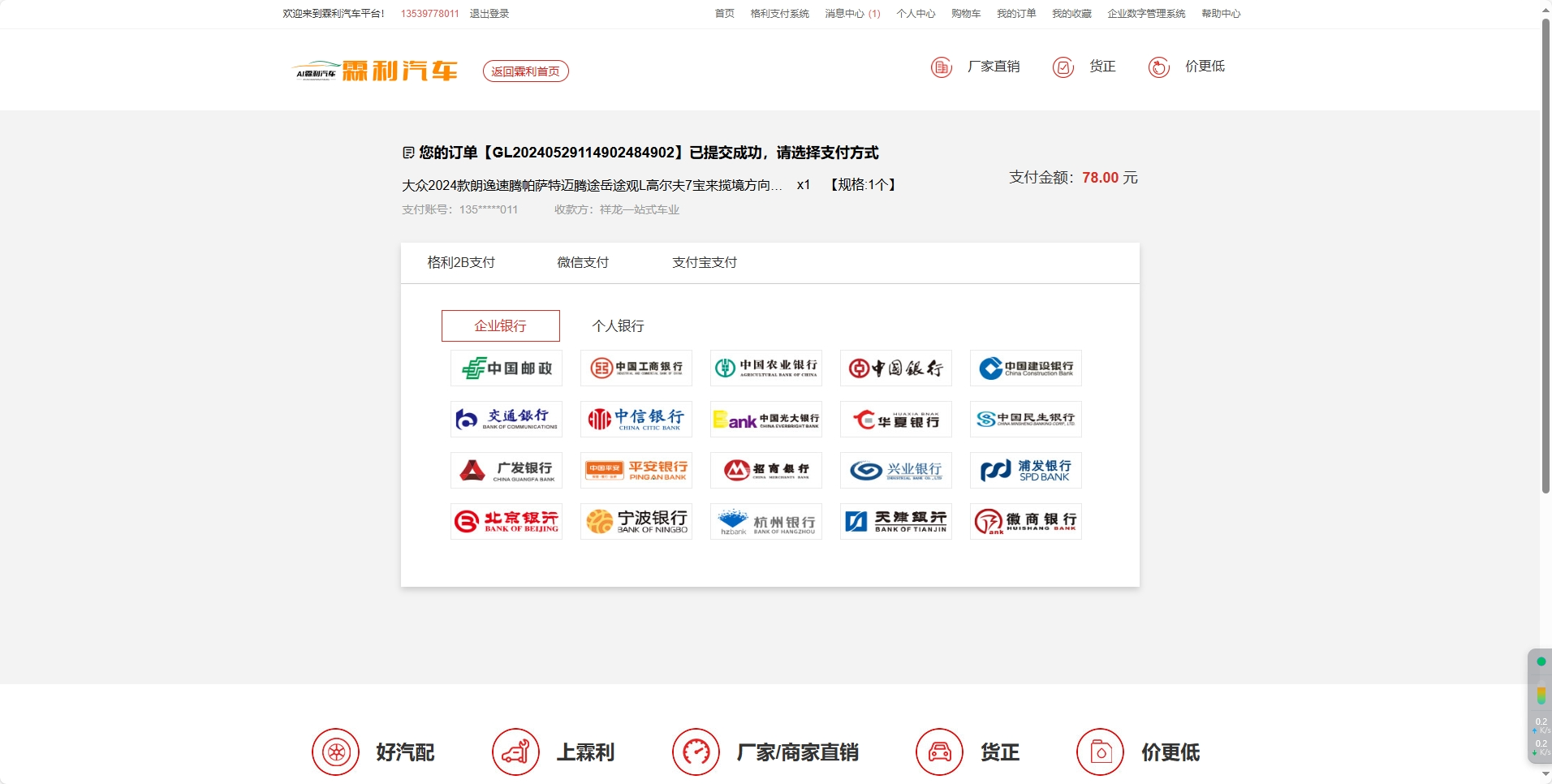Open 格利支付系统 link
This screenshot has height=784, width=1552.
coord(780,14)
